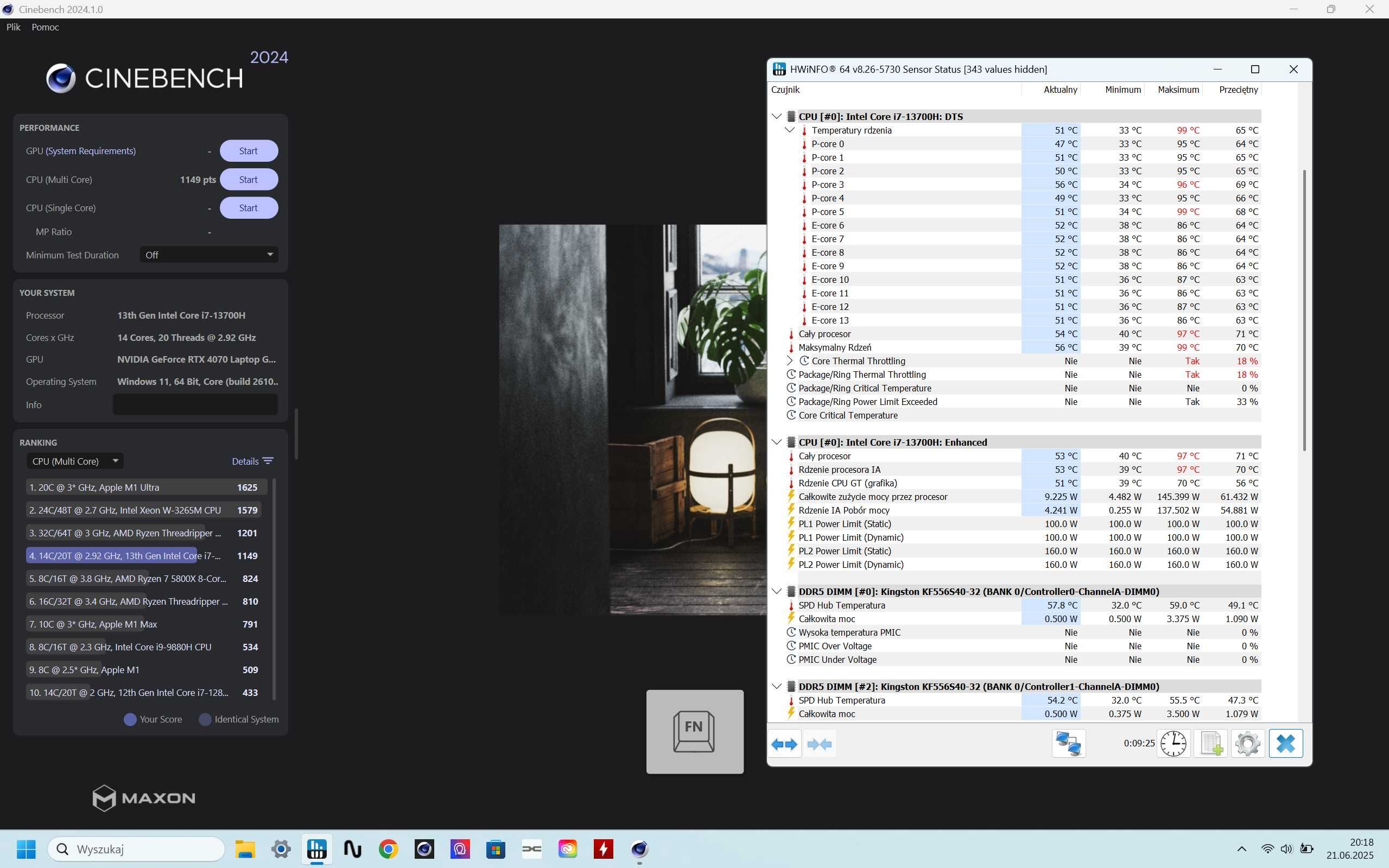1389x868 pixels.
Task: Start the CPU (Single Core) benchmark
Action: (x=249, y=208)
